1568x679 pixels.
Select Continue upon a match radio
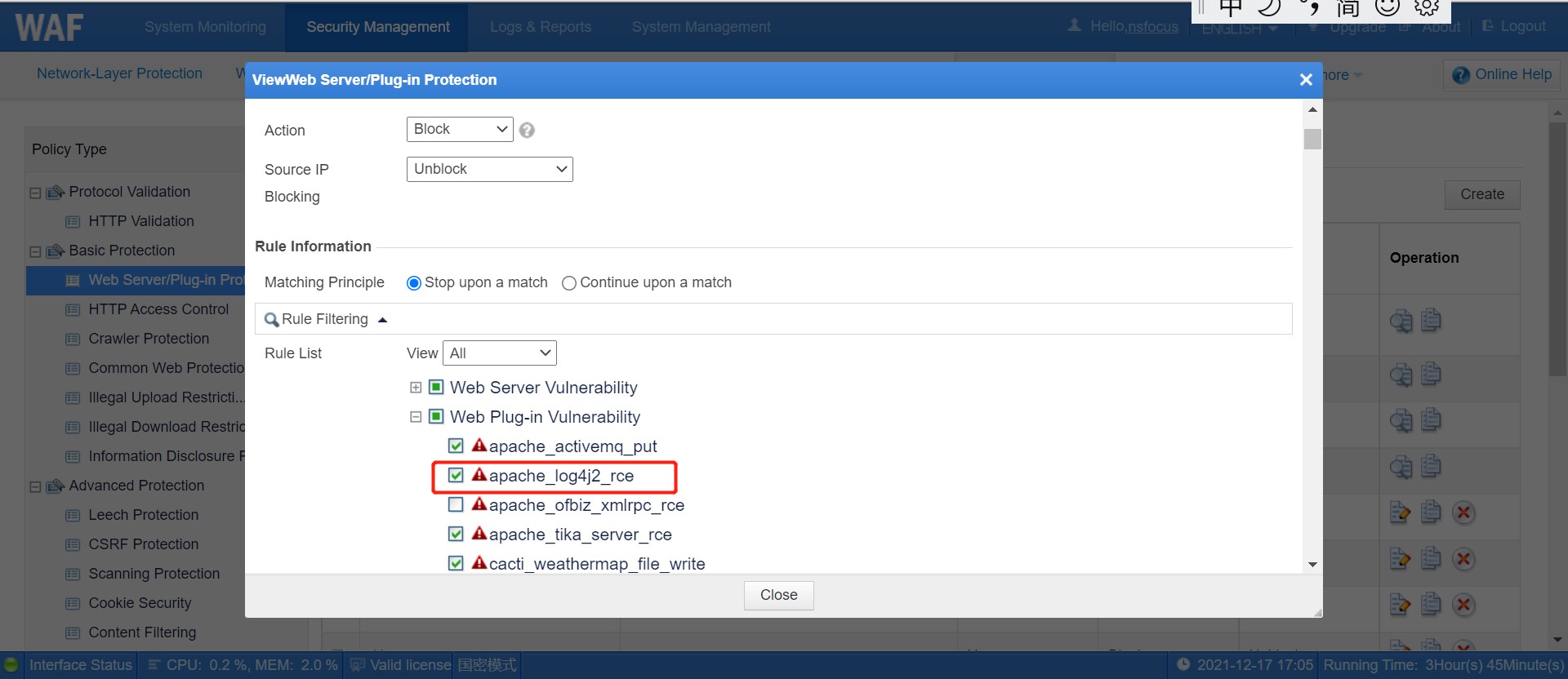(x=569, y=283)
